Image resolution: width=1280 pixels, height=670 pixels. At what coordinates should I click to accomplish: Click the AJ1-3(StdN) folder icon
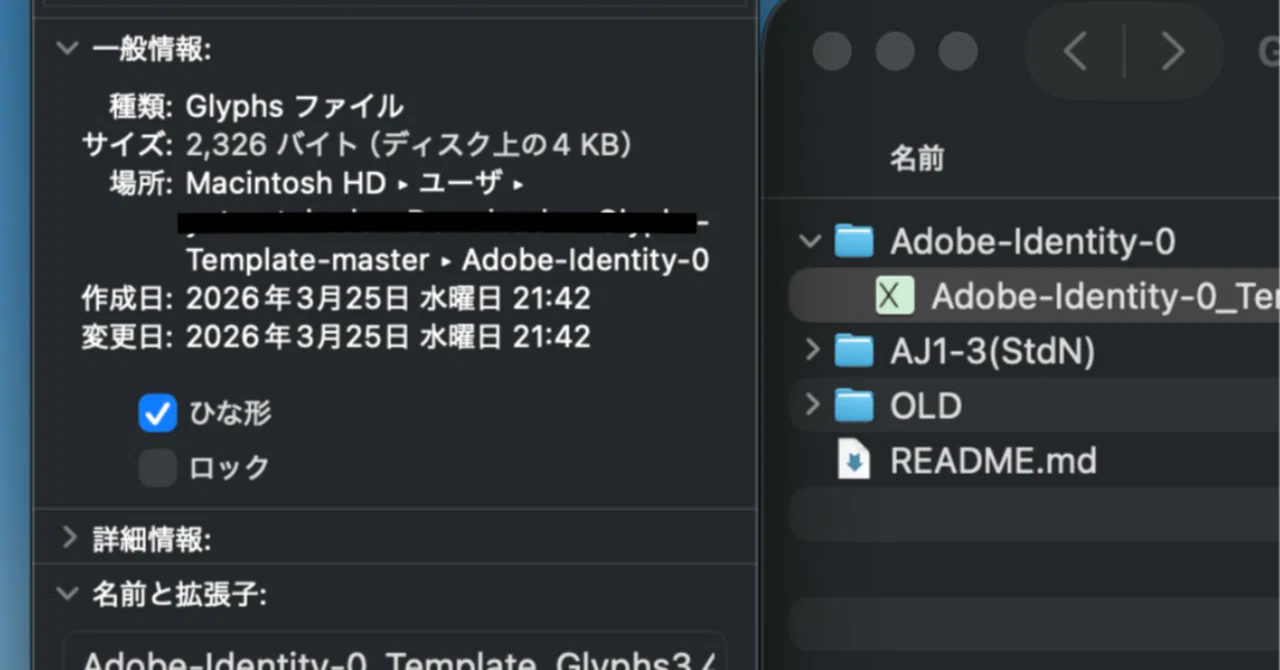[853, 351]
